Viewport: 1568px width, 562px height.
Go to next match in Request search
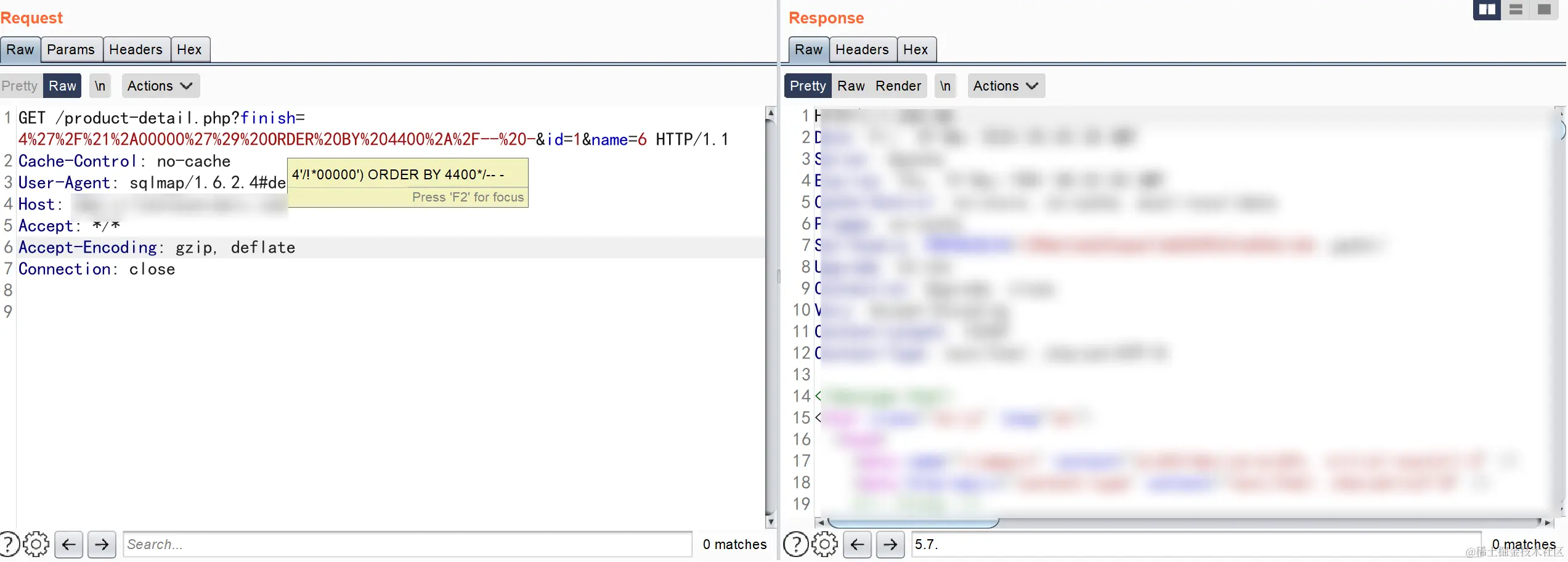coord(102,544)
